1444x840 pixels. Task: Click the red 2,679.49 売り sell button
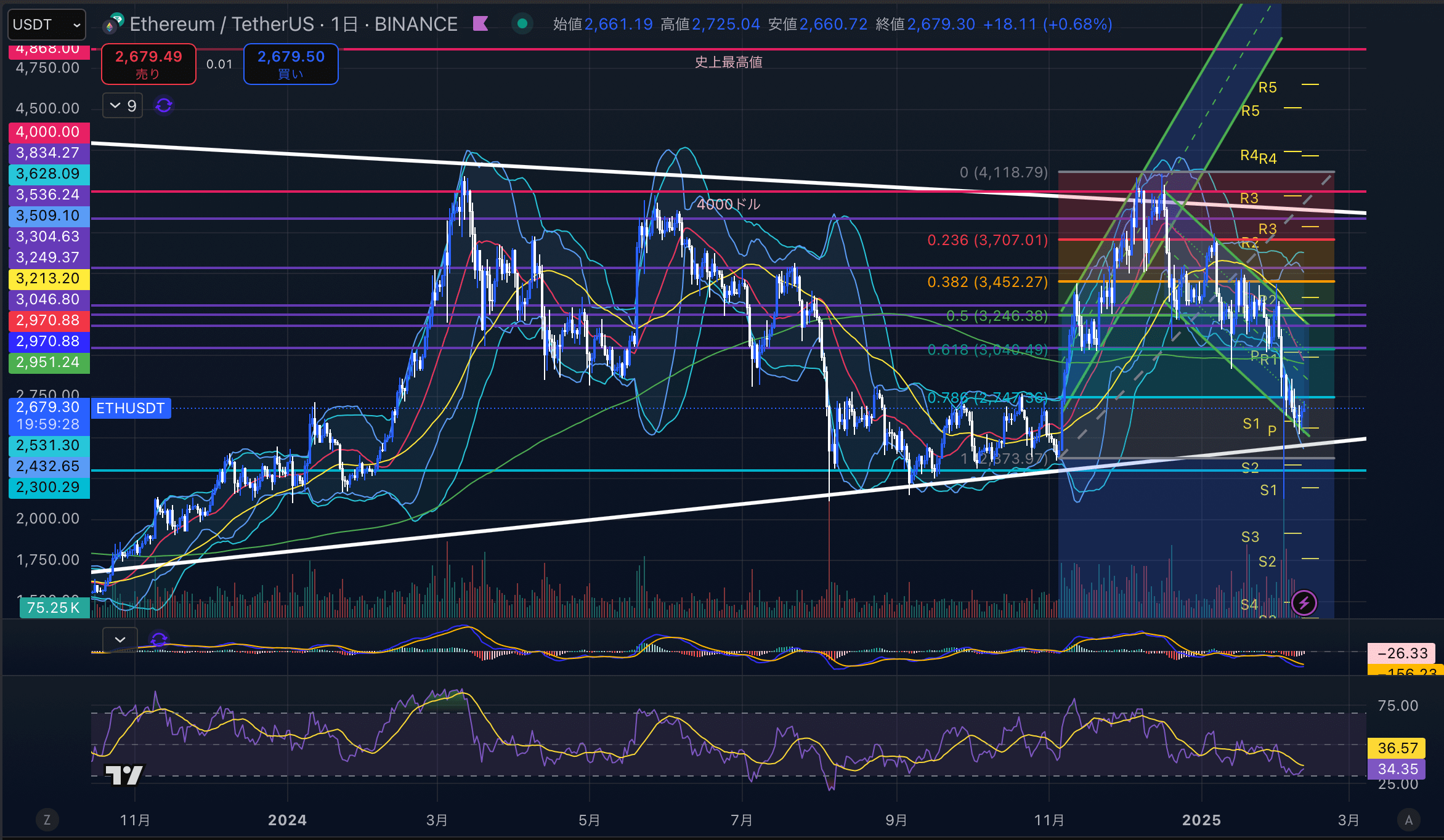[x=148, y=64]
